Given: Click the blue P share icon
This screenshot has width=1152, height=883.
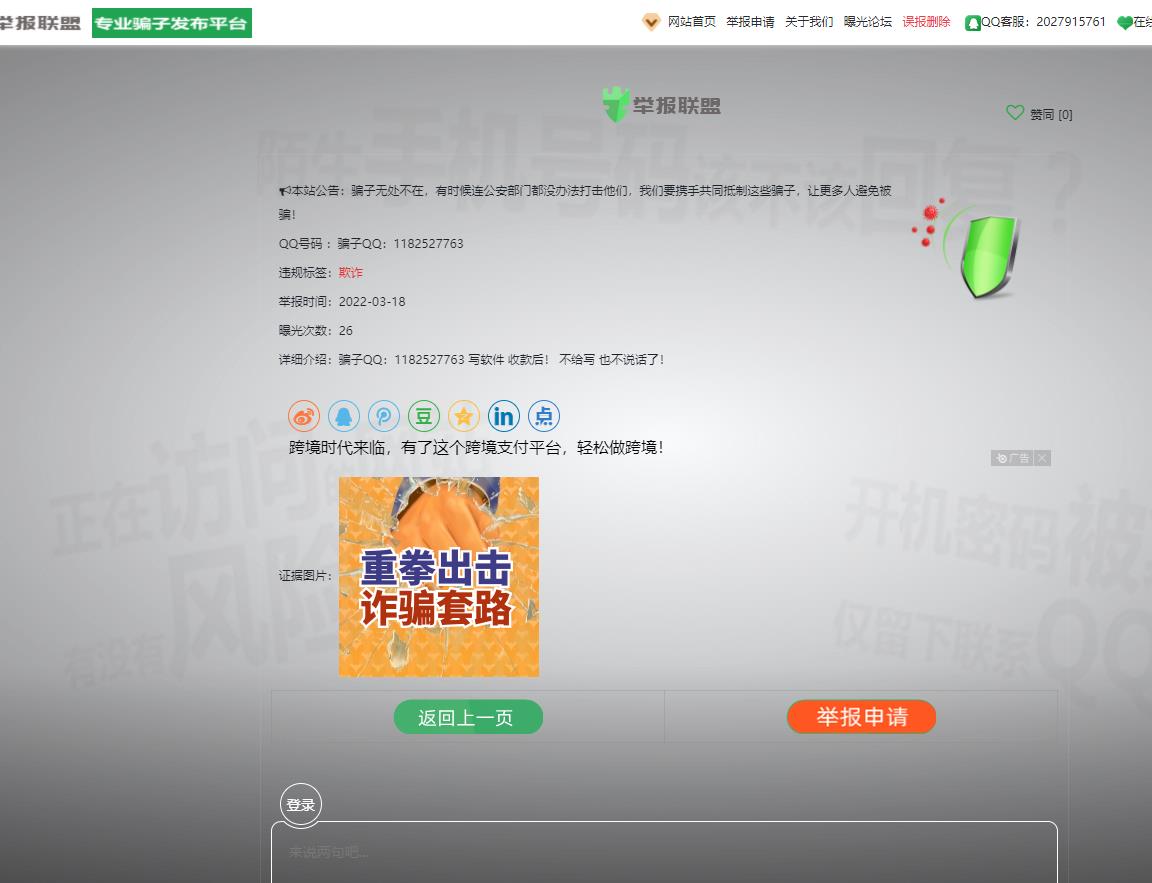Looking at the screenshot, I should click(x=384, y=416).
